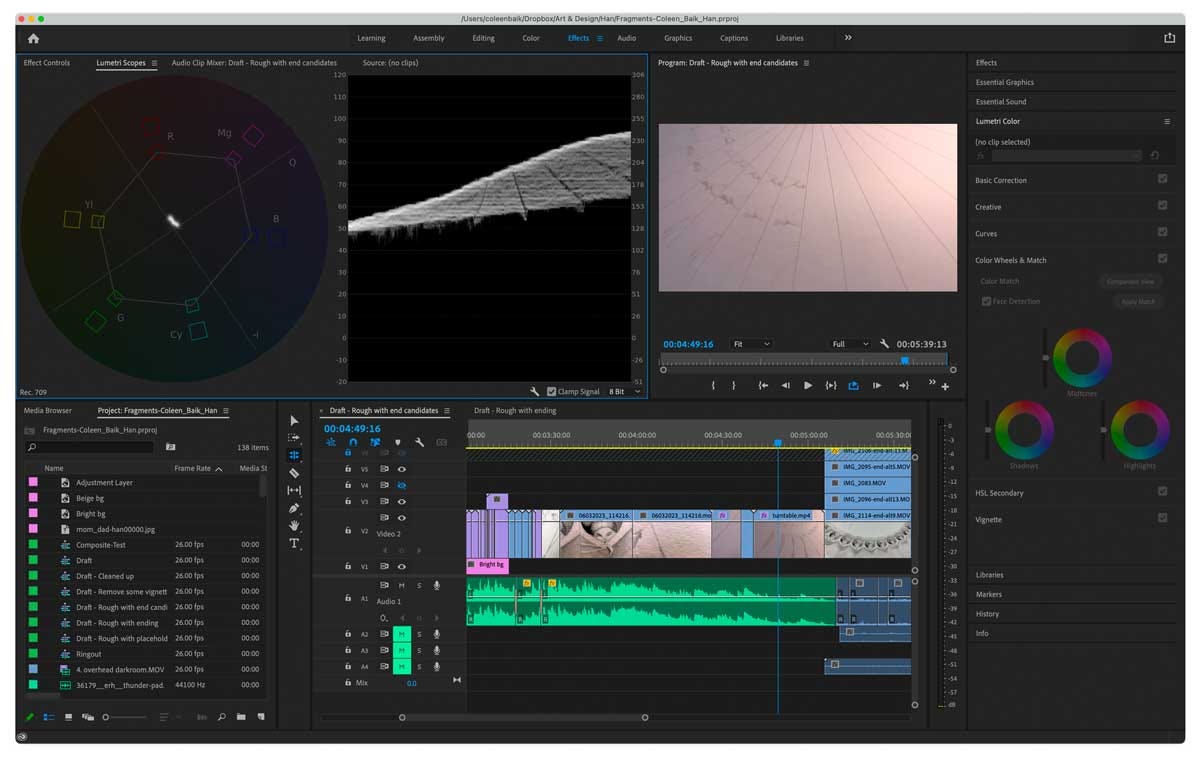1200x761 pixels.
Task: Click the Midtones color wheel
Action: click(1081, 358)
